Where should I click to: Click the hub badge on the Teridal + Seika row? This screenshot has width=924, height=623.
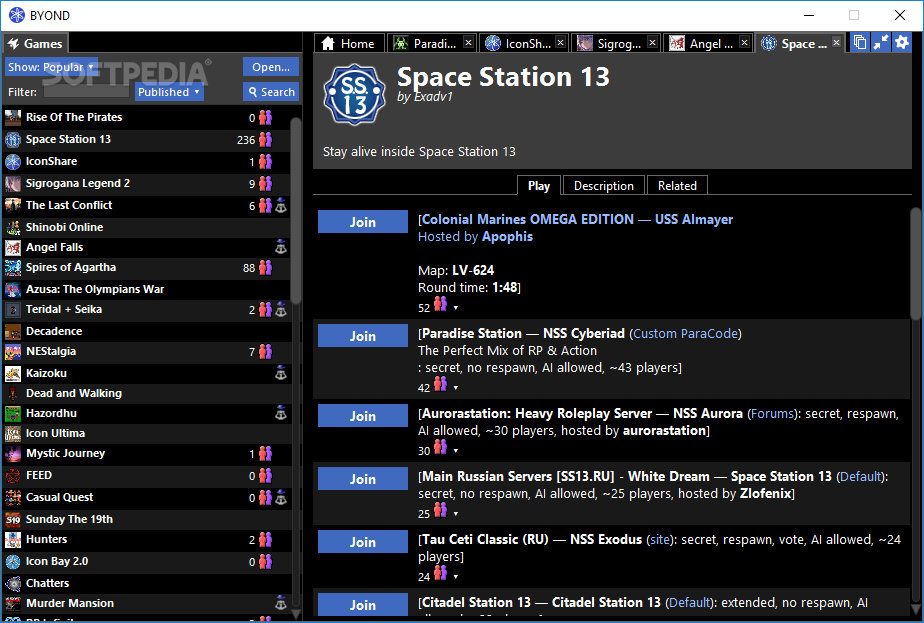pyautogui.click(x=281, y=309)
